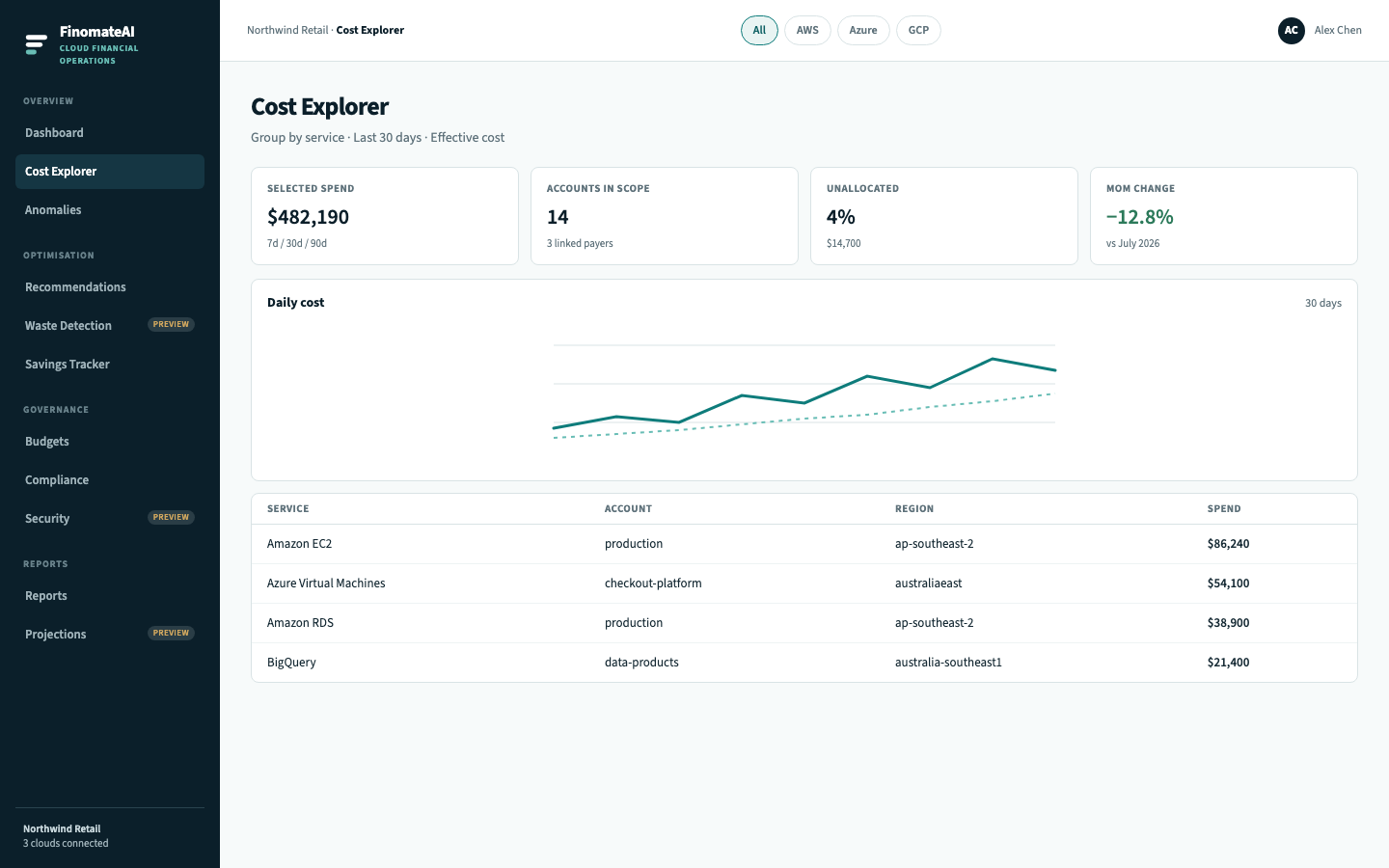
Task: Select the Amazon EC2 production row
Action: 804,544
